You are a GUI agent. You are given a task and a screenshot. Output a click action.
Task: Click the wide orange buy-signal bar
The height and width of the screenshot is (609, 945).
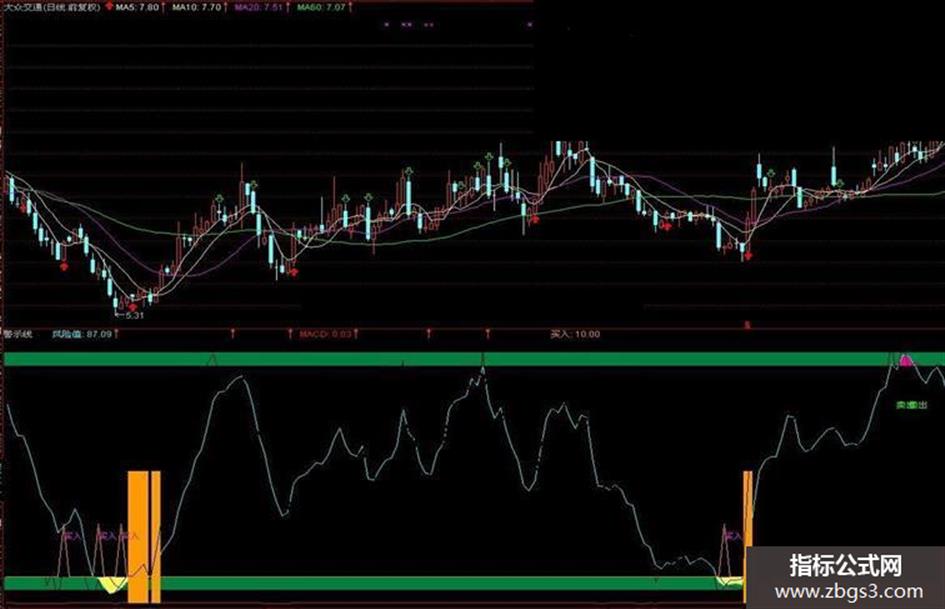click(x=138, y=537)
